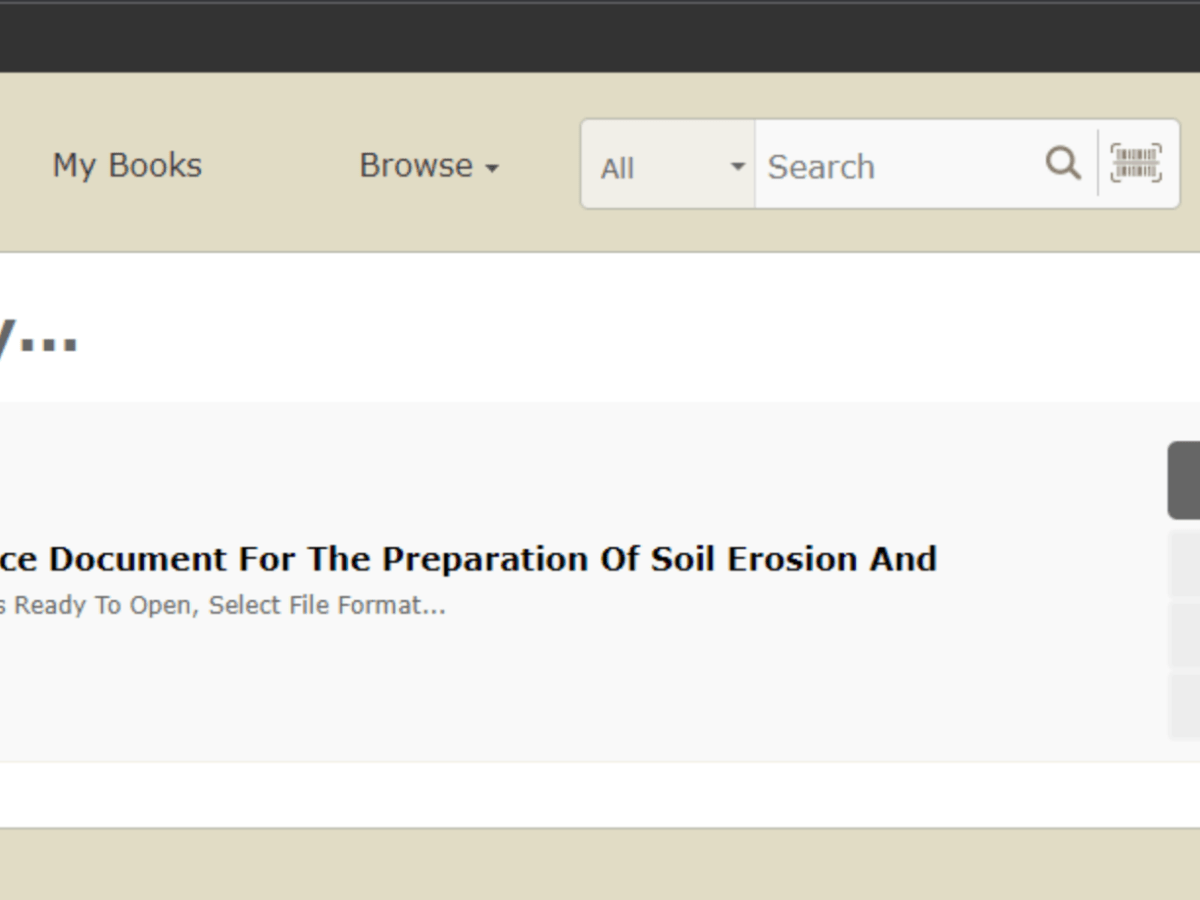
Task: Click the first light gray button below dark button
Action: point(1184,564)
